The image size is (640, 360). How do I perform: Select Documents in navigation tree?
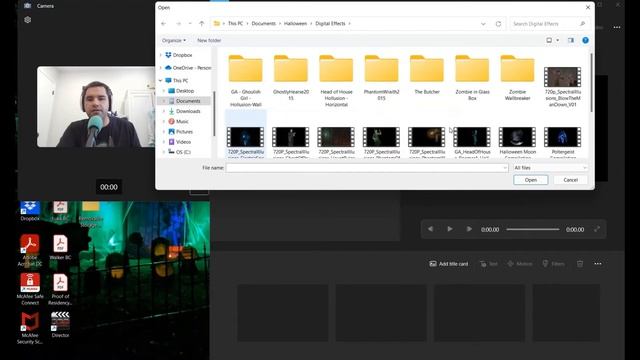click(x=188, y=101)
